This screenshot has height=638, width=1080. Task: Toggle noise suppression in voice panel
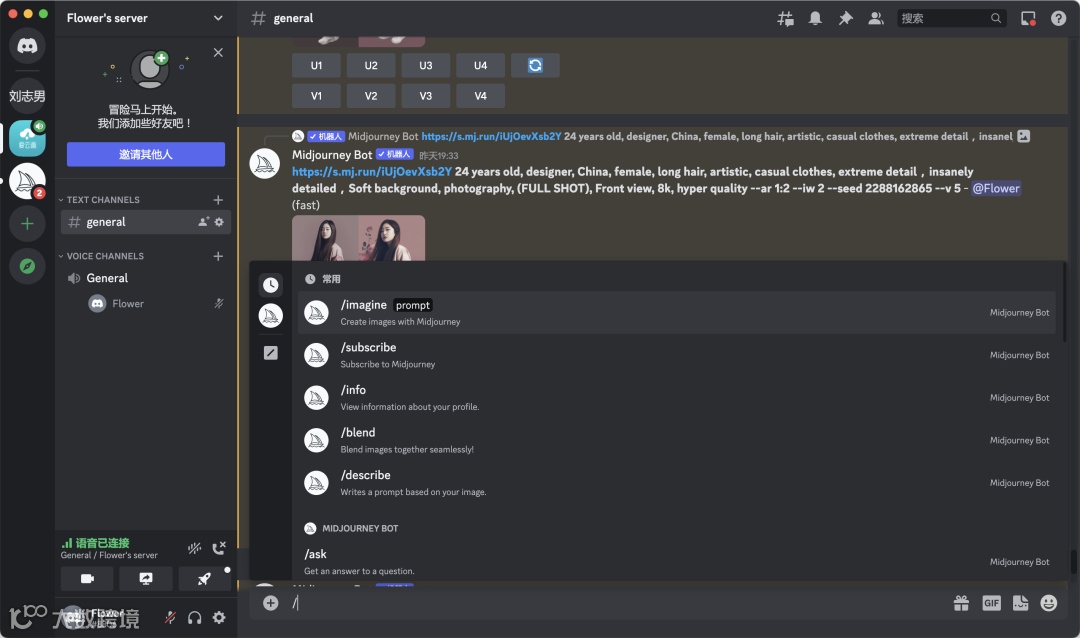(x=195, y=548)
